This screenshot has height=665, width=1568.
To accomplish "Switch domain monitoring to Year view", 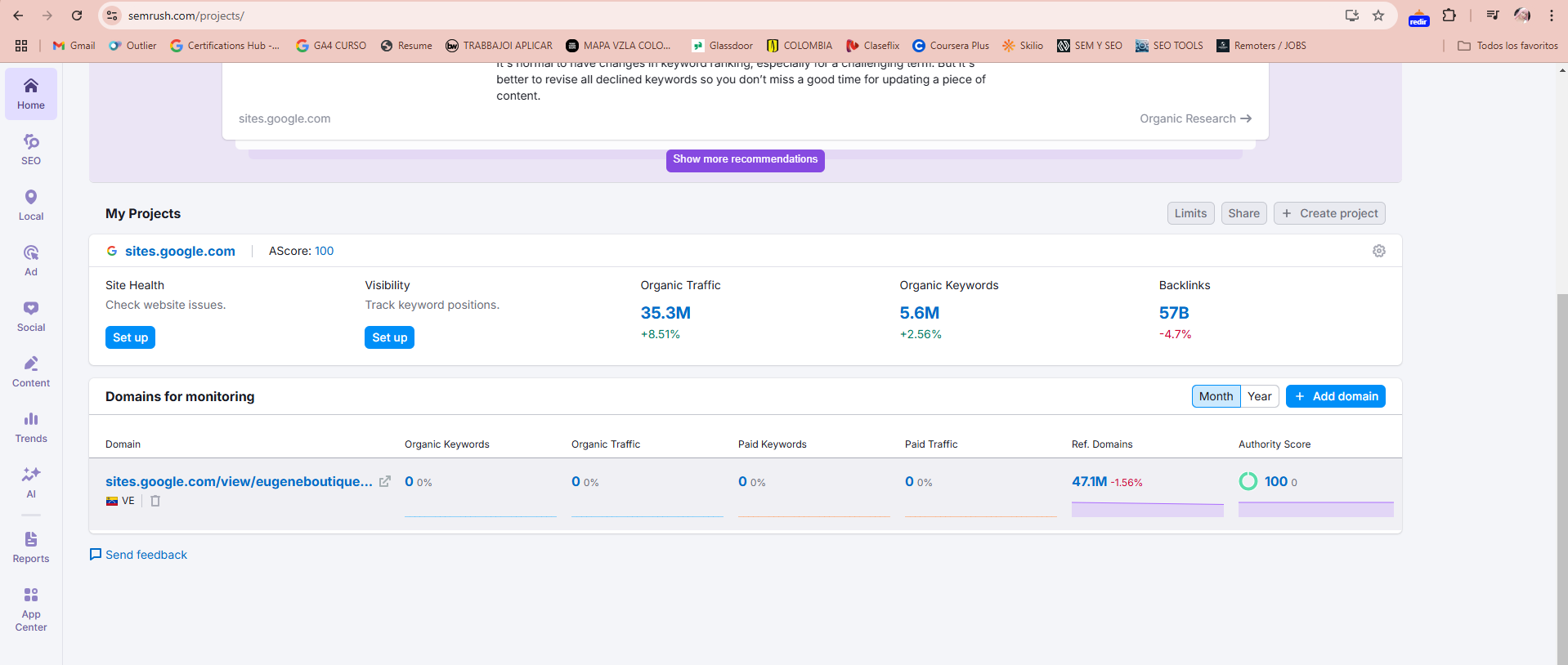I will pos(1260,396).
